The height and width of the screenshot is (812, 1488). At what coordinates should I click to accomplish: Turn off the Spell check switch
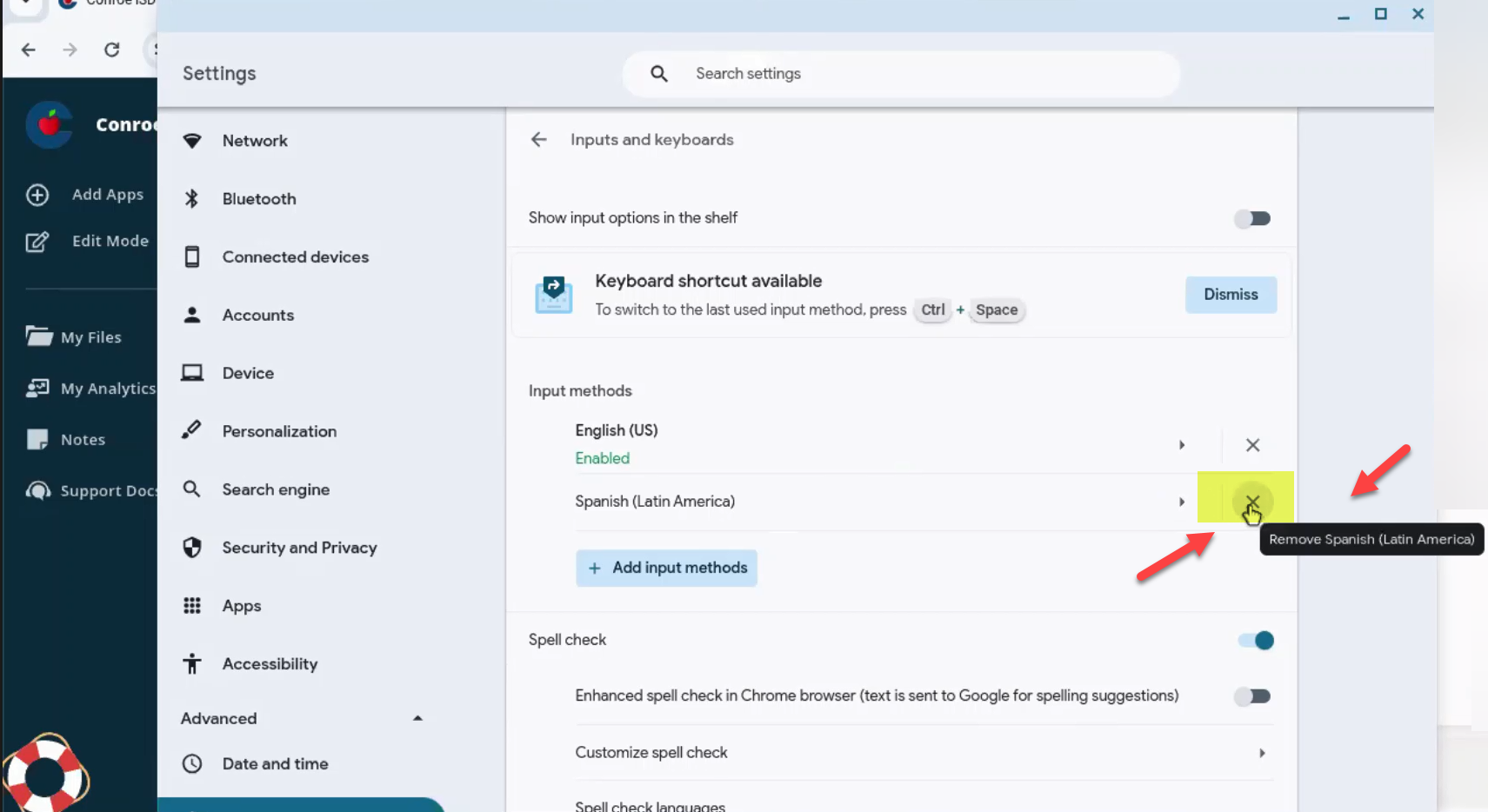(x=1255, y=641)
